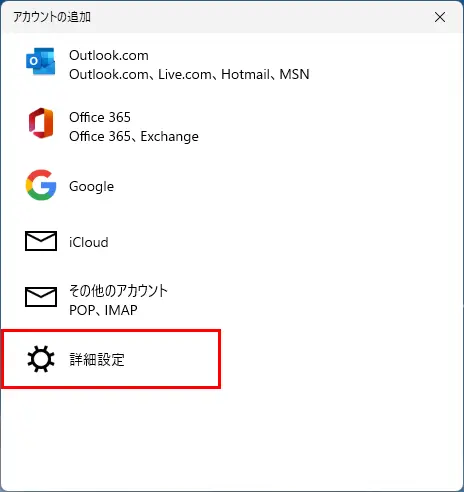Open 詳細設定 advanced setup
The image size is (464, 492).
(97, 360)
